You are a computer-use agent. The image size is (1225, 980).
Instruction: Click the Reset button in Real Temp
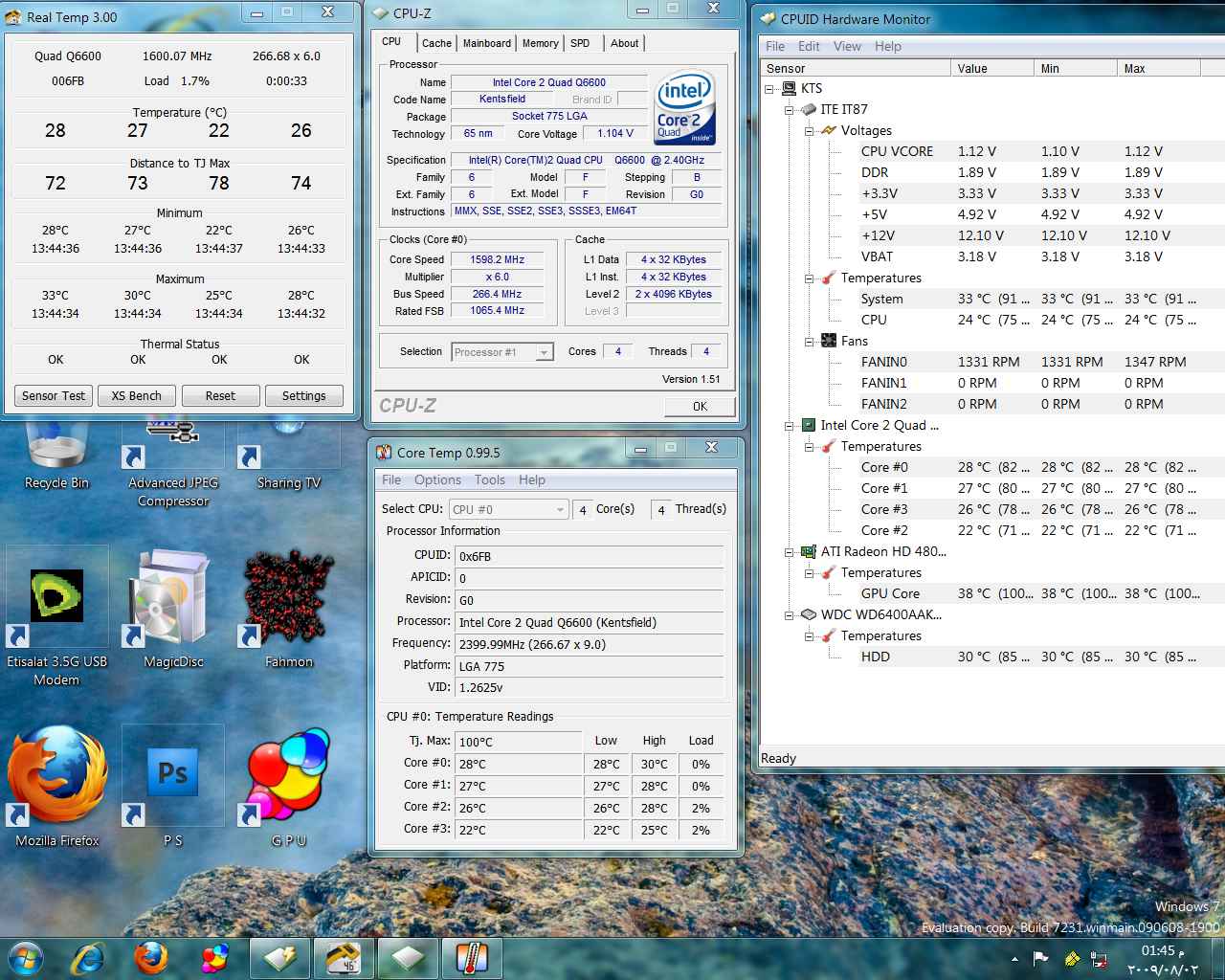[x=220, y=395]
